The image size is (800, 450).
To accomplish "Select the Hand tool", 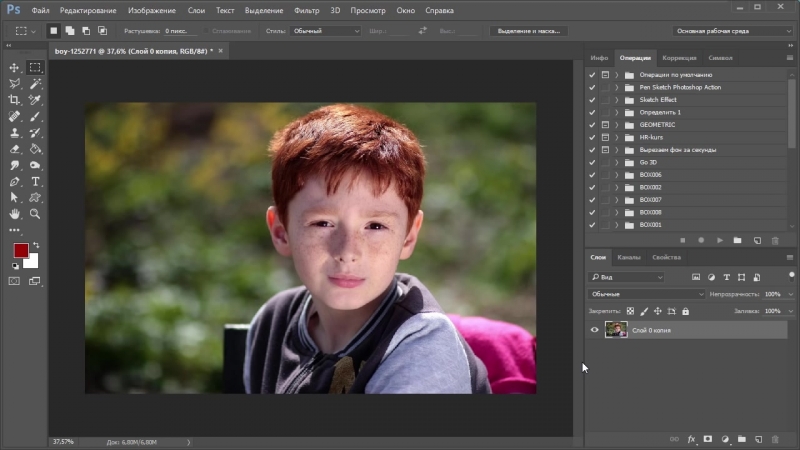I will (x=14, y=214).
